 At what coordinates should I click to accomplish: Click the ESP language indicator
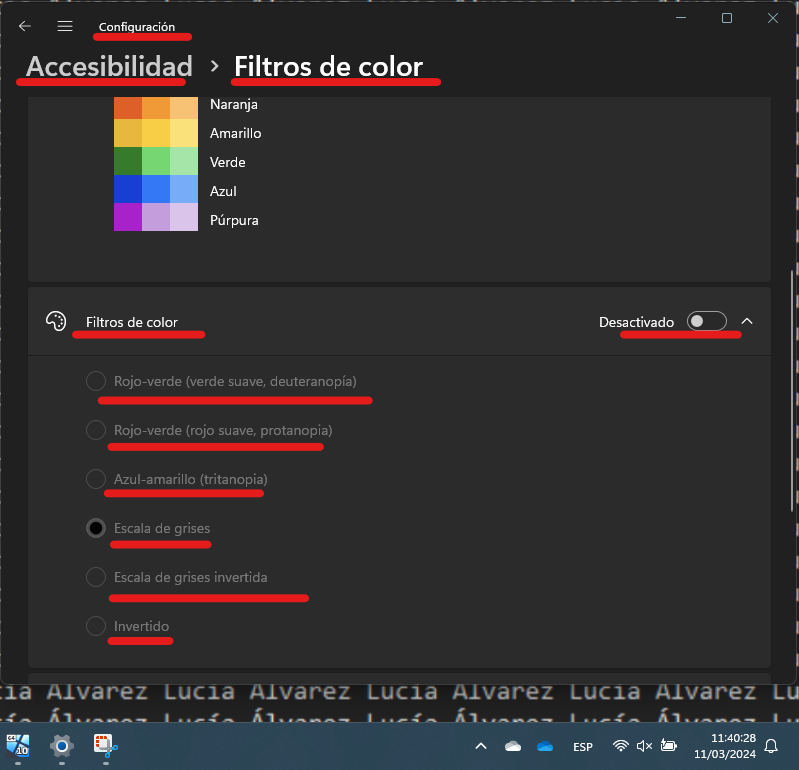coord(582,747)
